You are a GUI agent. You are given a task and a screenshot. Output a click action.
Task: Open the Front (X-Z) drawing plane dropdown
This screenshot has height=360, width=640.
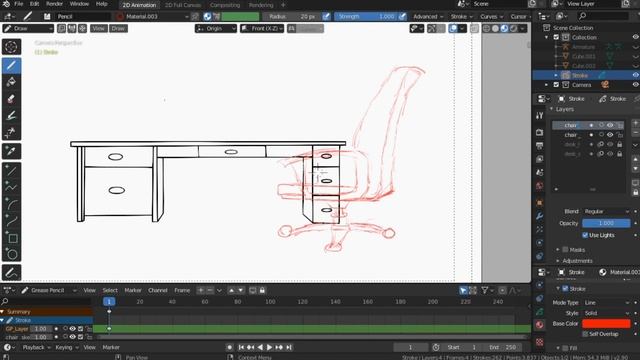click(x=262, y=29)
